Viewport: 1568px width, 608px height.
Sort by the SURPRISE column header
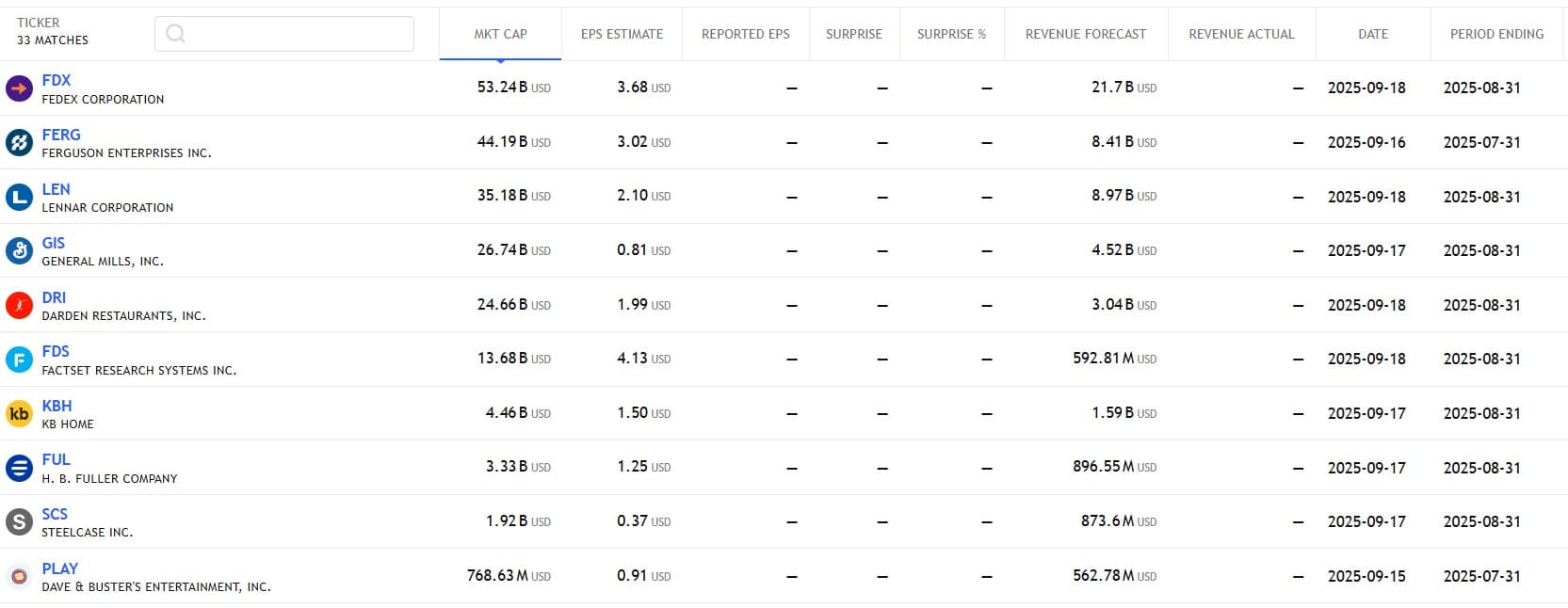click(854, 34)
